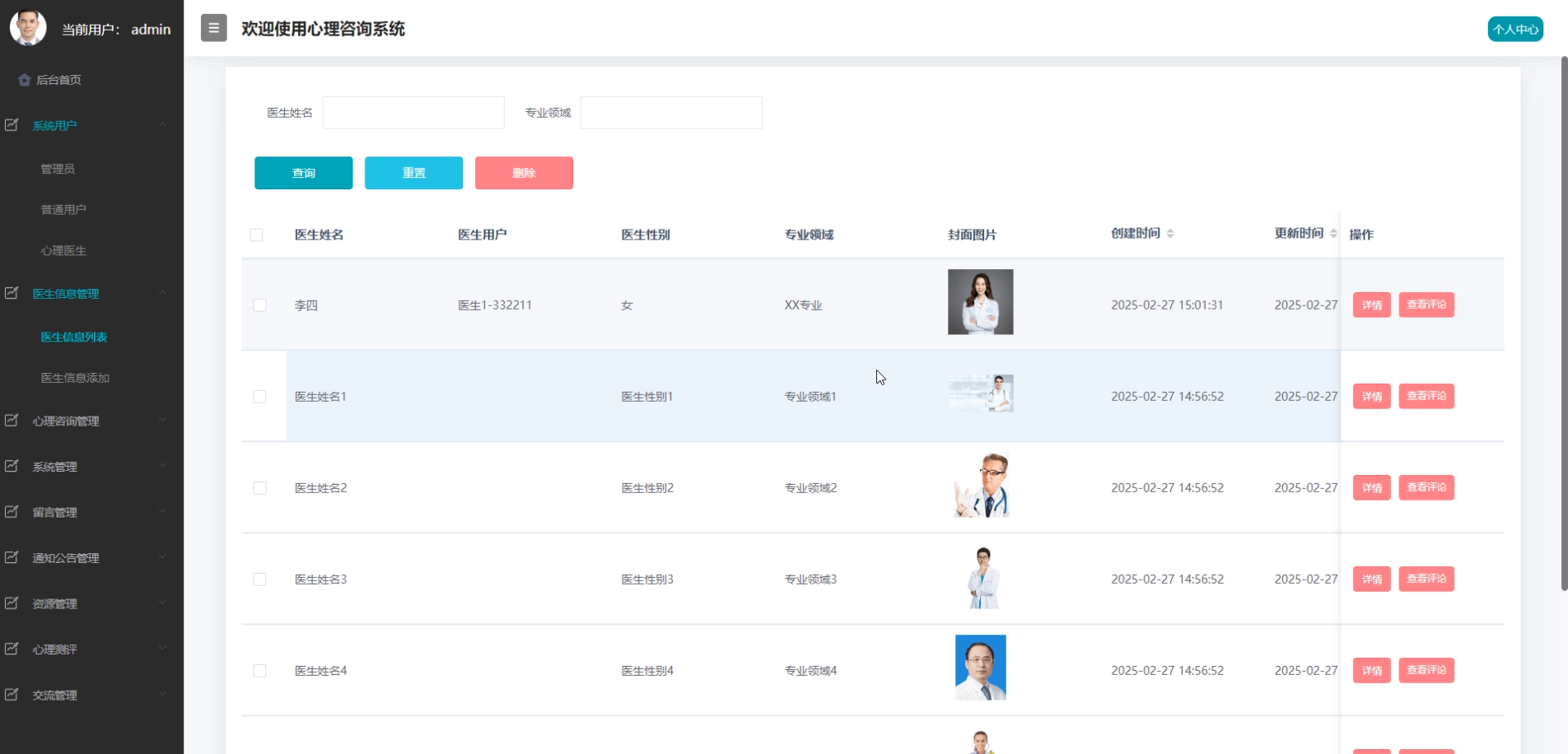This screenshot has height=754, width=1568.
Task: Collapse the 医生信息管理 menu chevron
Action: 162,293
